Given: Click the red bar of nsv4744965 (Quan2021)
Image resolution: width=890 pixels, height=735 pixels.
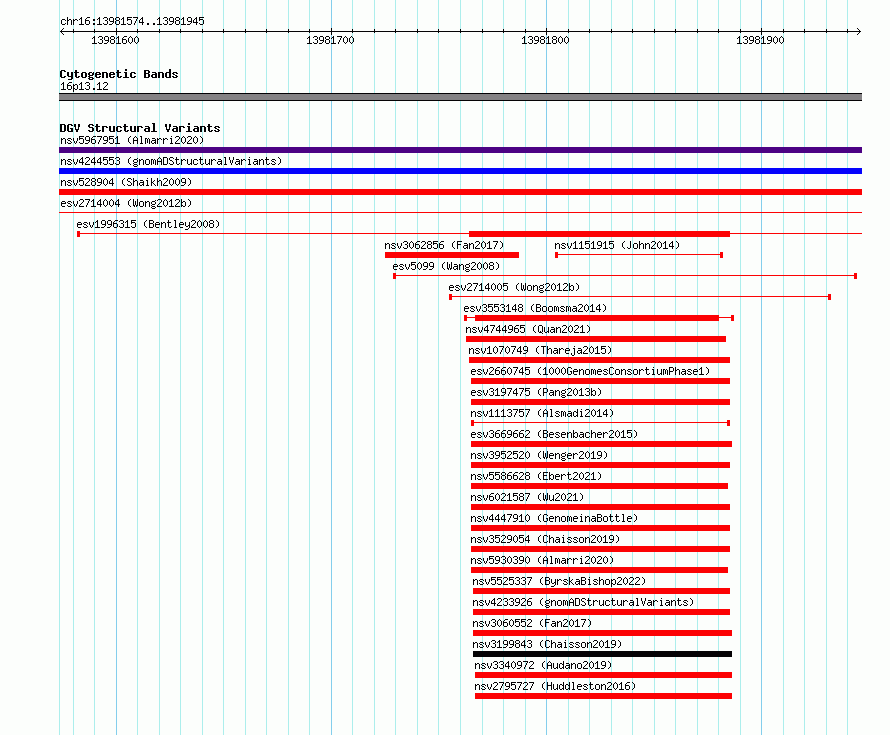Looking at the screenshot, I should 596,339.
